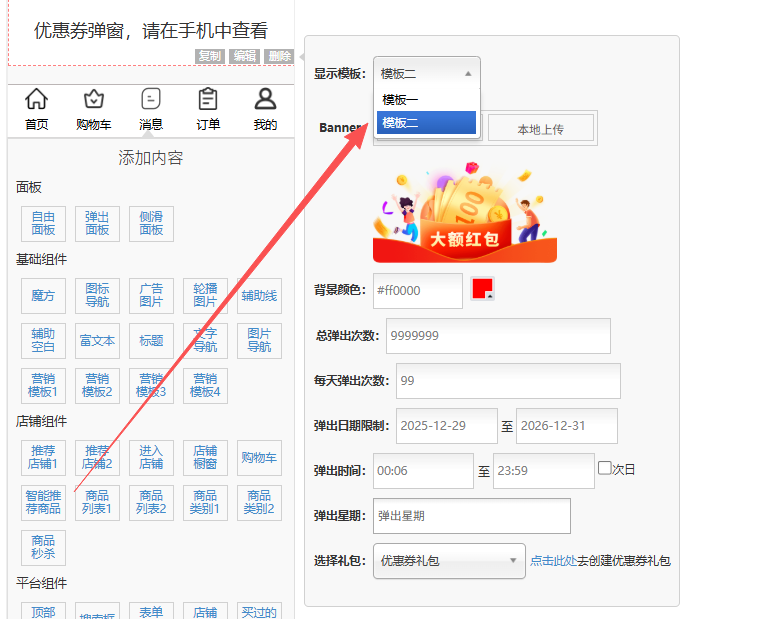Image resolution: width=761 pixels, height=619 pixels.
Task: Add the 轮播图片 carousel component
Action: point(205,296)
